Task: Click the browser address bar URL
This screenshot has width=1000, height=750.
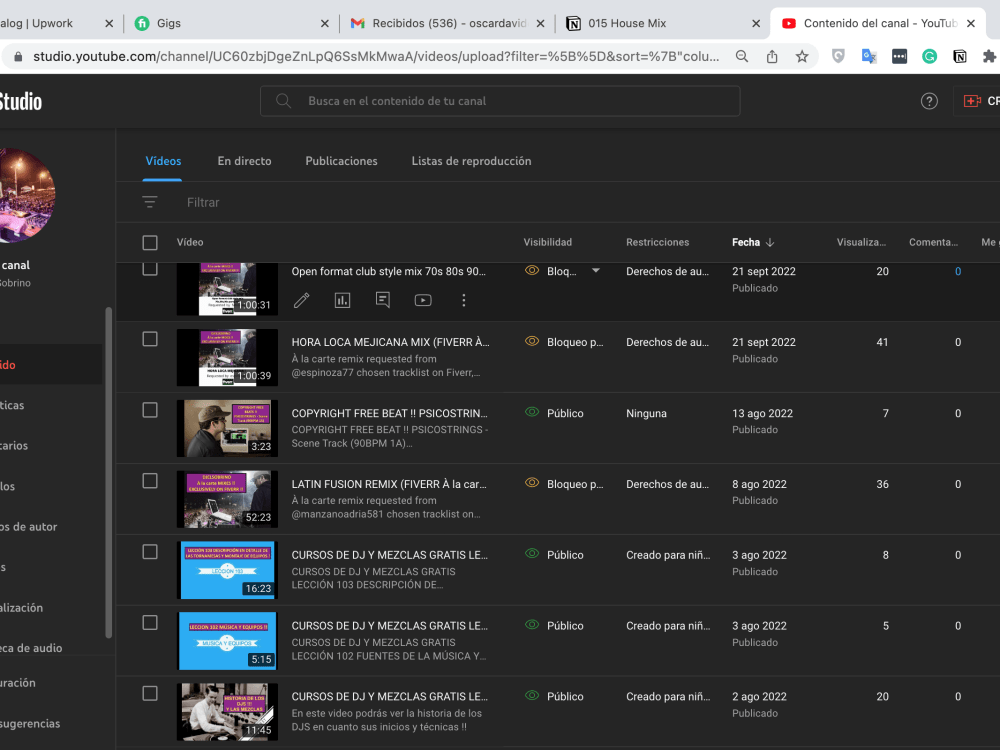Action: [x=376, y=57]
